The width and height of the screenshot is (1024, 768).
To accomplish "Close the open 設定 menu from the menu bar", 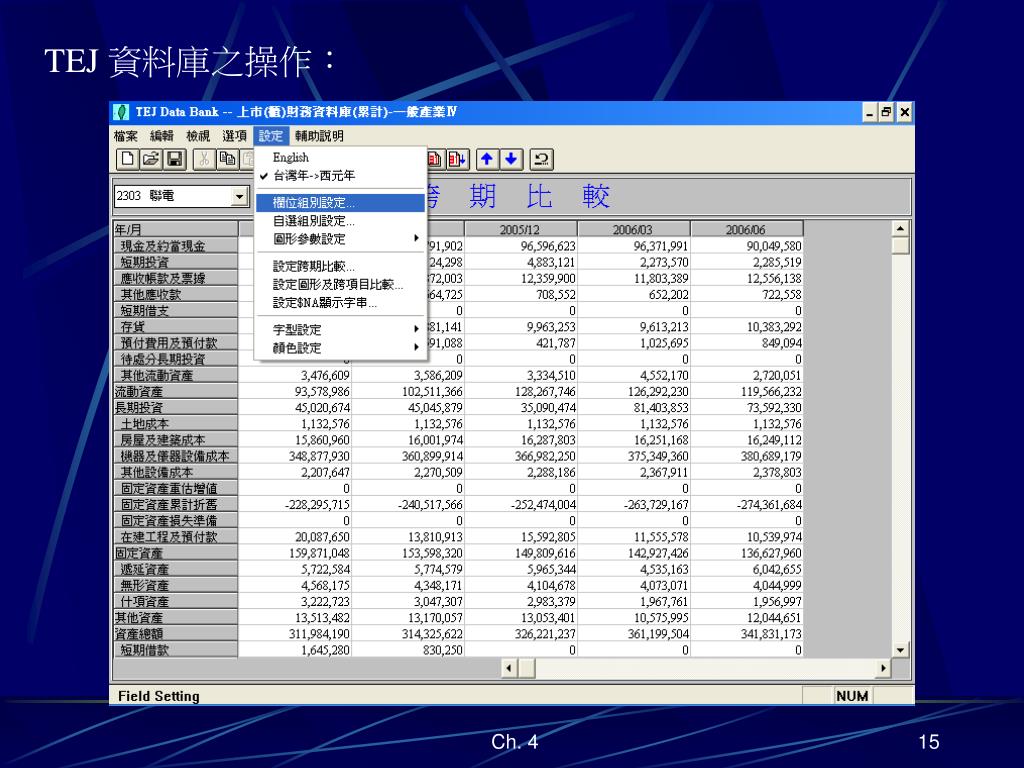I will (271, 136).
